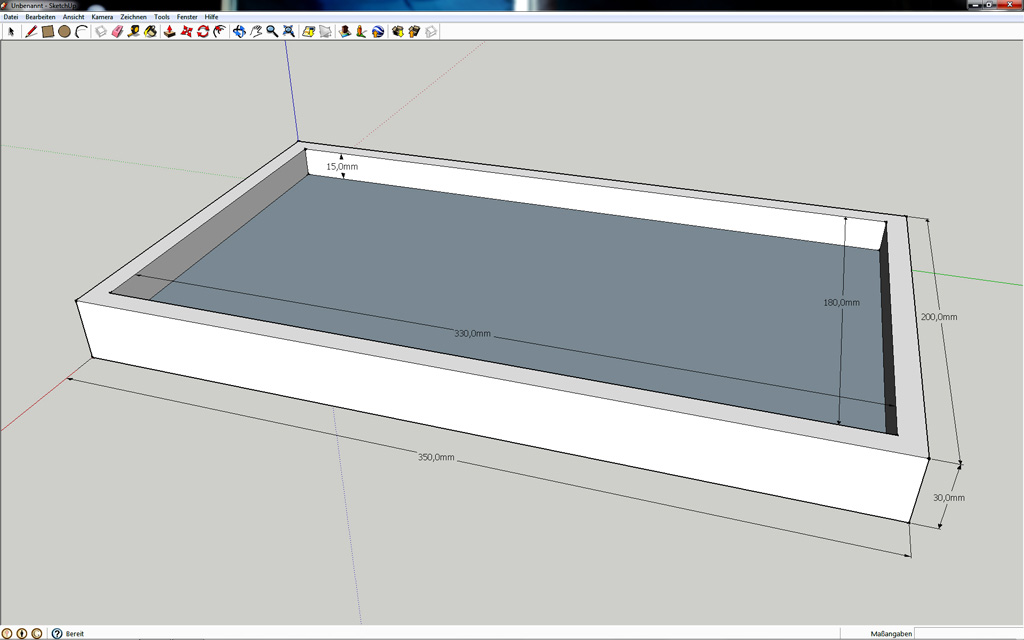Pick the pink Eraser tool

coord(117,31)
